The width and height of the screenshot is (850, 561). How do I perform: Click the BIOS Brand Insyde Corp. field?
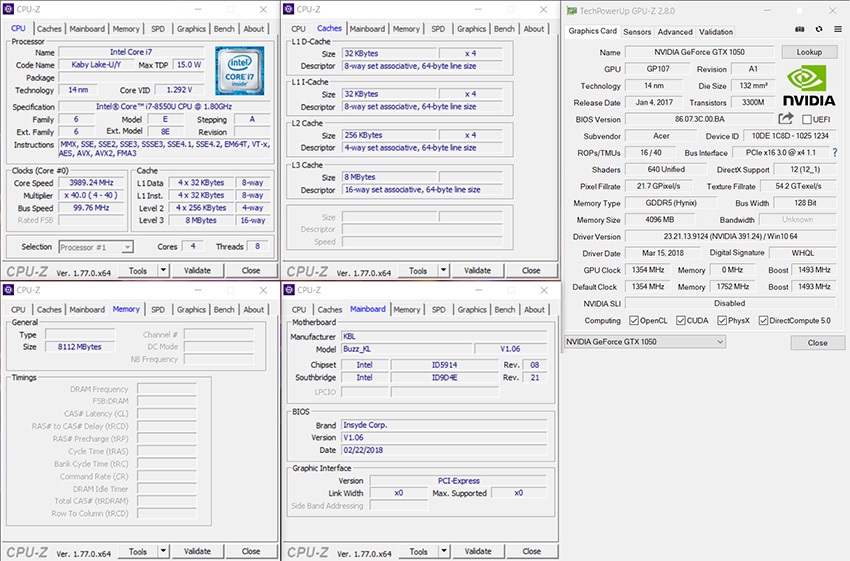[x=443, y=425]
